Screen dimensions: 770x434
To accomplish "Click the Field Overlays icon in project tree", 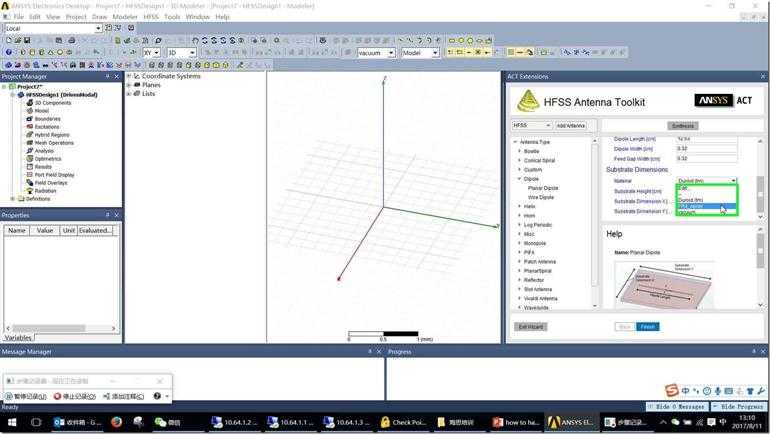I will (29, 183).
